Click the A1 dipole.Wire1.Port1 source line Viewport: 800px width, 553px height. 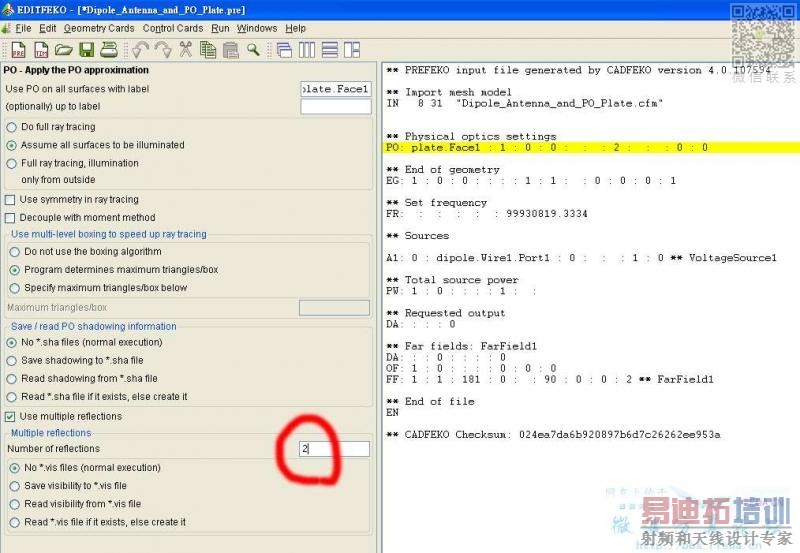click(x=581, y=258)
